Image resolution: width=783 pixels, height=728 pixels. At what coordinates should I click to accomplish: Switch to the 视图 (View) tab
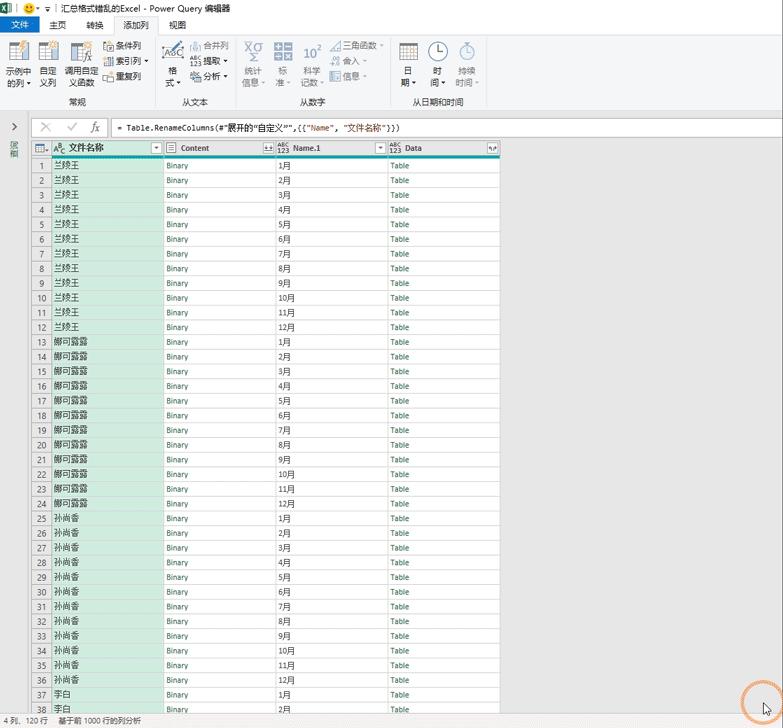(x=177, y=25)
